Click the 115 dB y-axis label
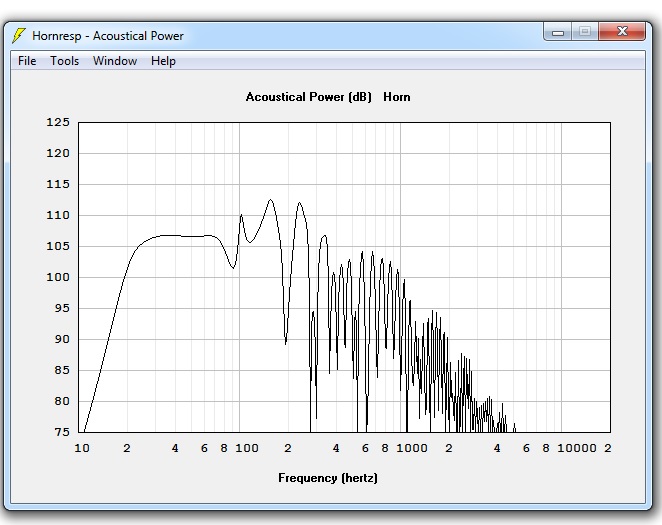The image size is (662, 525). coord(58,184)
